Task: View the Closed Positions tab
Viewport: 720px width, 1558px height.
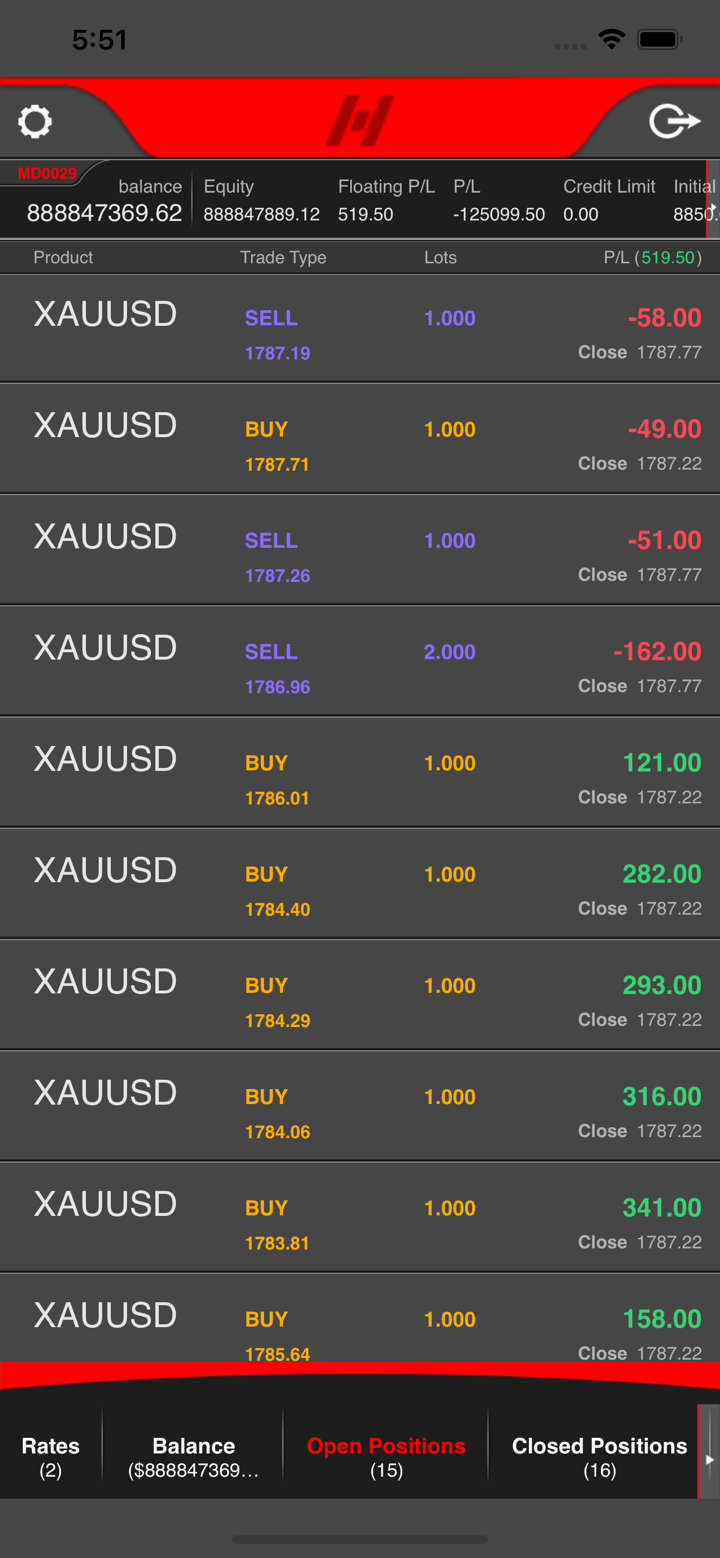Action: click(x=599, y=1456)
